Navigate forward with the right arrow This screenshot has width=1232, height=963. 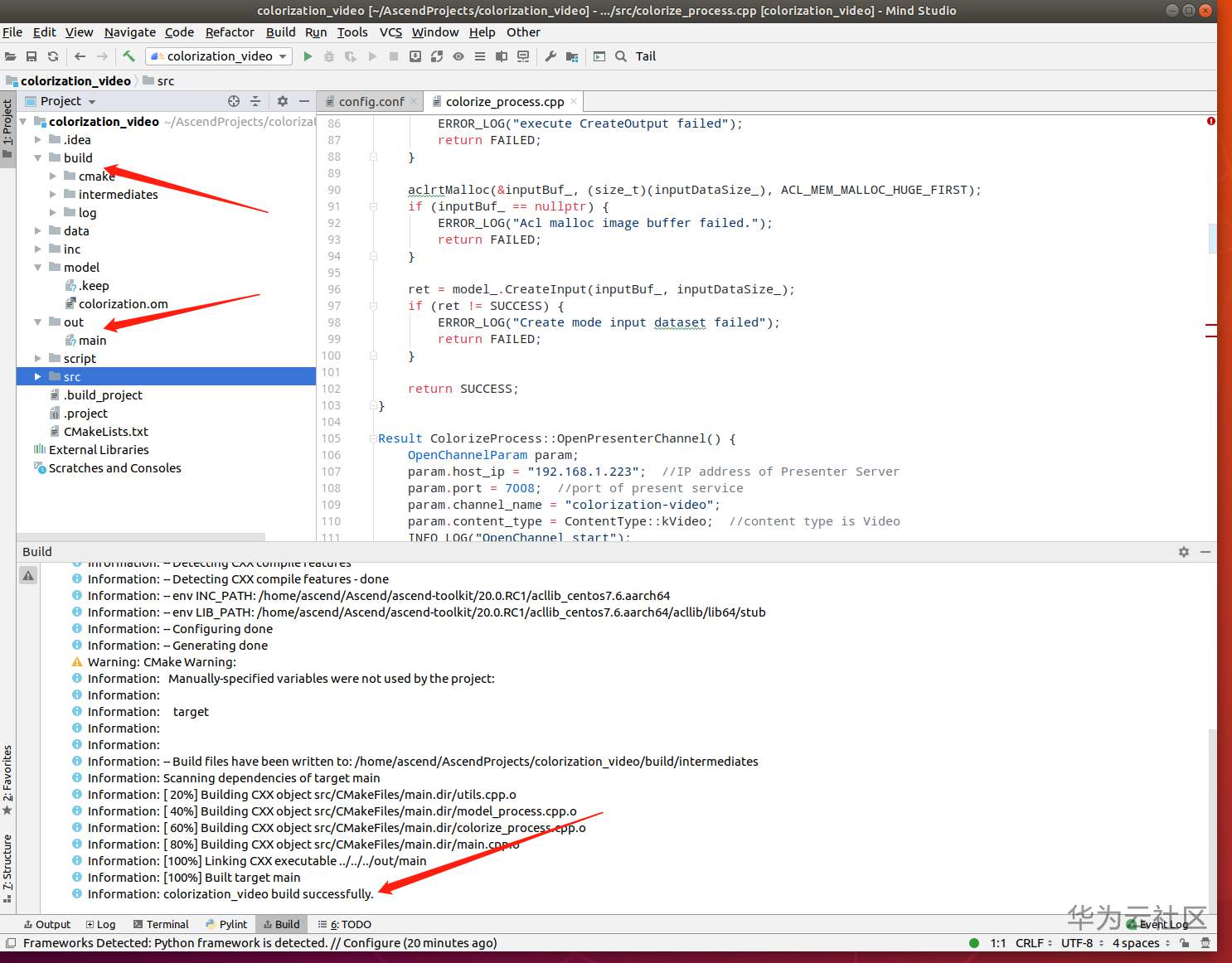pyautogui.click(x=102, y=56)
